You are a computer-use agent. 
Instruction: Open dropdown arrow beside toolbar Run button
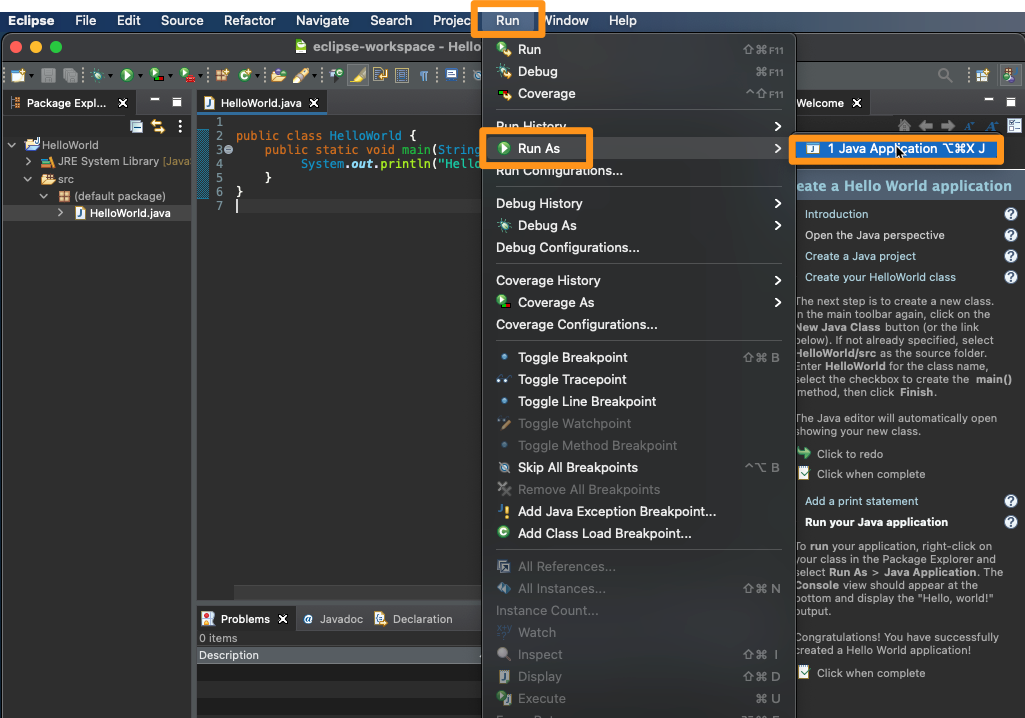tap(140, 77)
